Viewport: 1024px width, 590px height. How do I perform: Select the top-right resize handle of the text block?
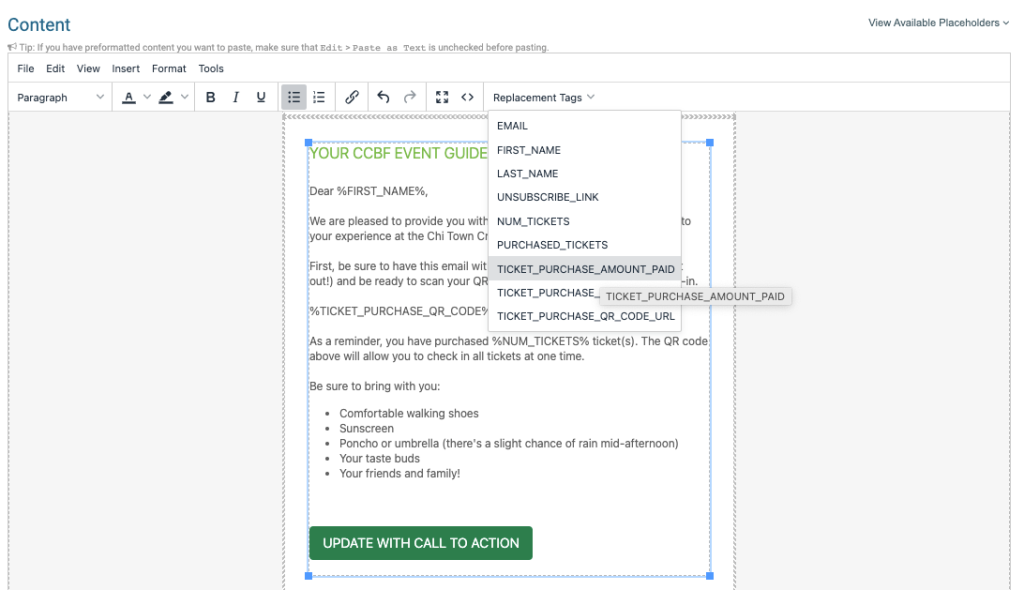710,142
